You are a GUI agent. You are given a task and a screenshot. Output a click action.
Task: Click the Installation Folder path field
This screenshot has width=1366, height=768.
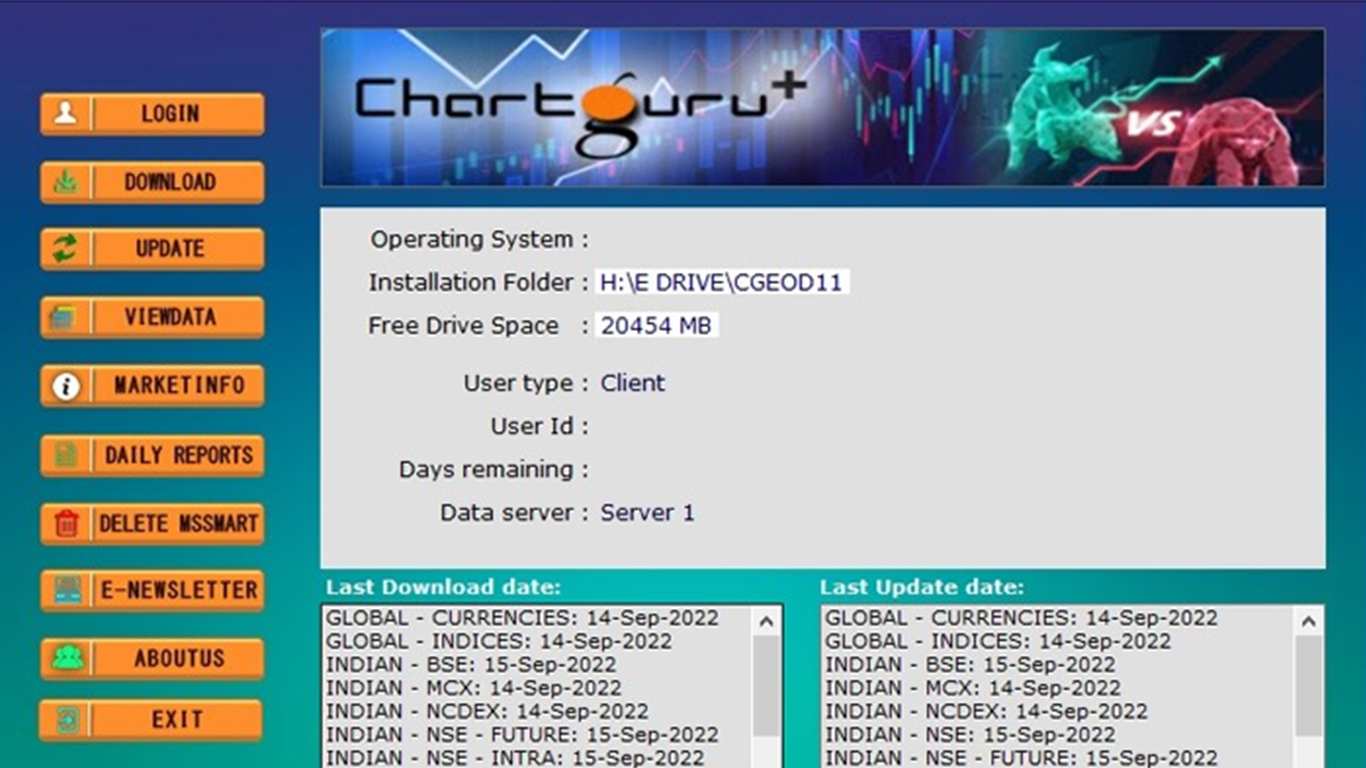click(722, 282)
